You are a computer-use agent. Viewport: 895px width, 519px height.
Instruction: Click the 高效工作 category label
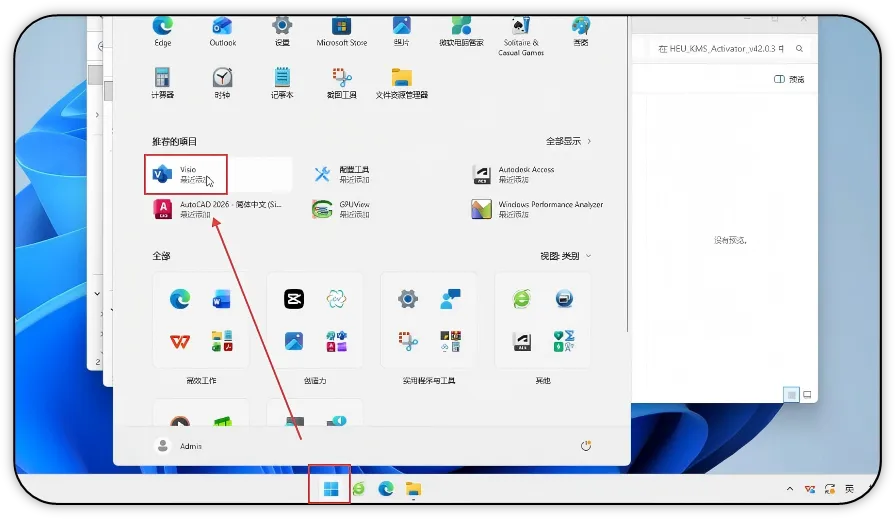coord(201,380)
